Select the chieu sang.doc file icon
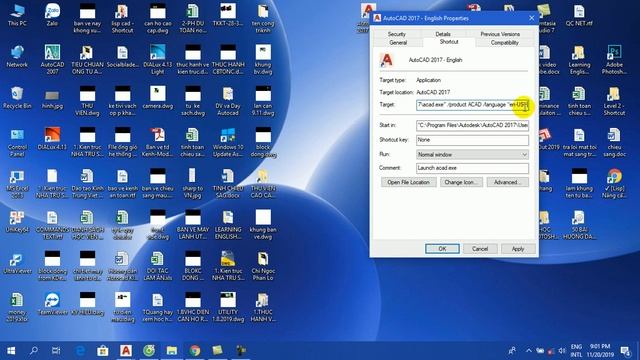The image size is (640, 360). click(x=614, y=143)
